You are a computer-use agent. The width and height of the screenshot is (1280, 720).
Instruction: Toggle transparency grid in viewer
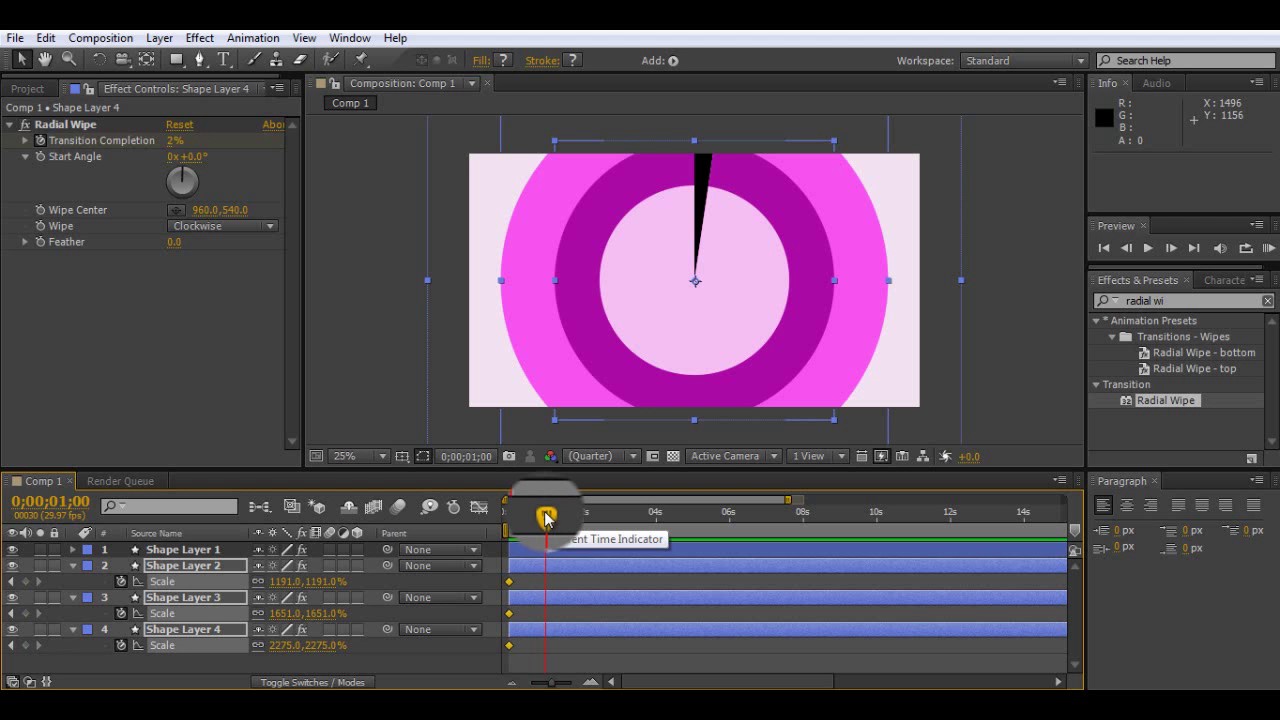673,457
